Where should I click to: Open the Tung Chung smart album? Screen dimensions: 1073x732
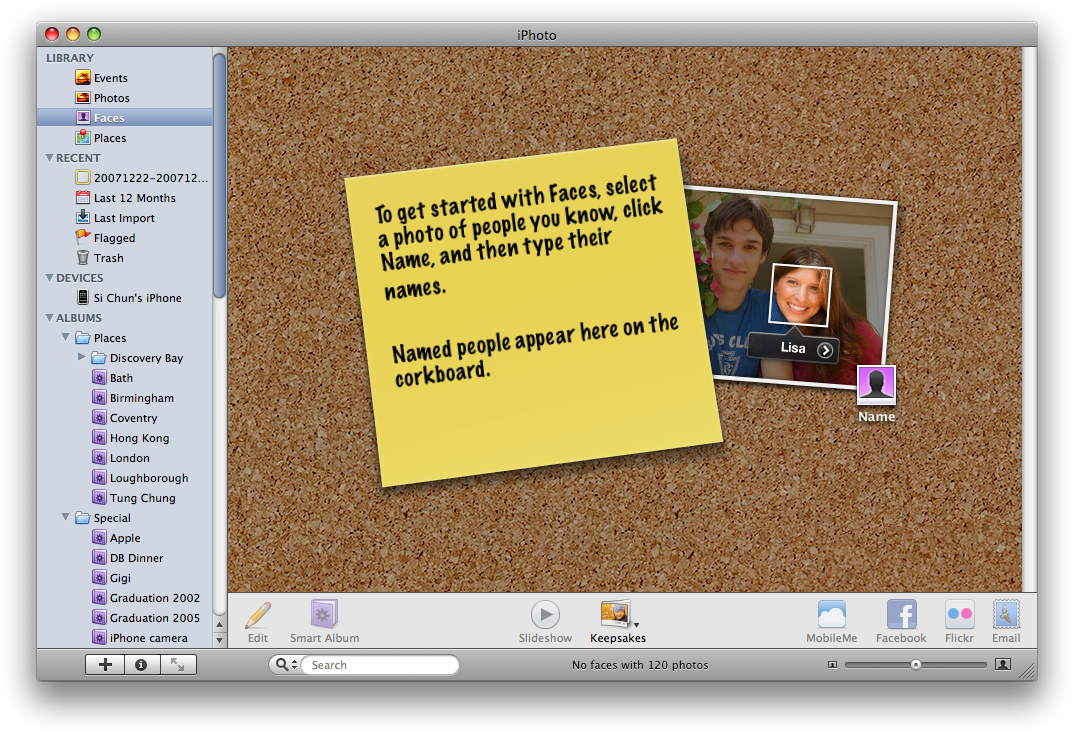[x=125, y=498]
